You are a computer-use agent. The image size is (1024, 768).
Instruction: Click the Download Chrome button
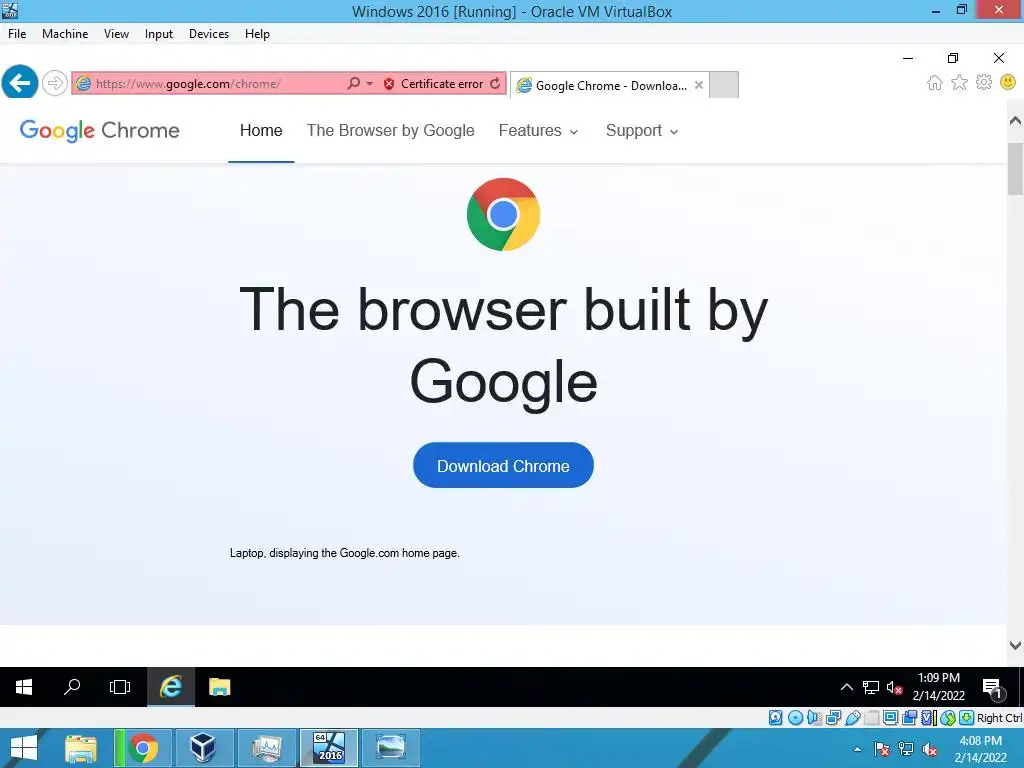503,466
